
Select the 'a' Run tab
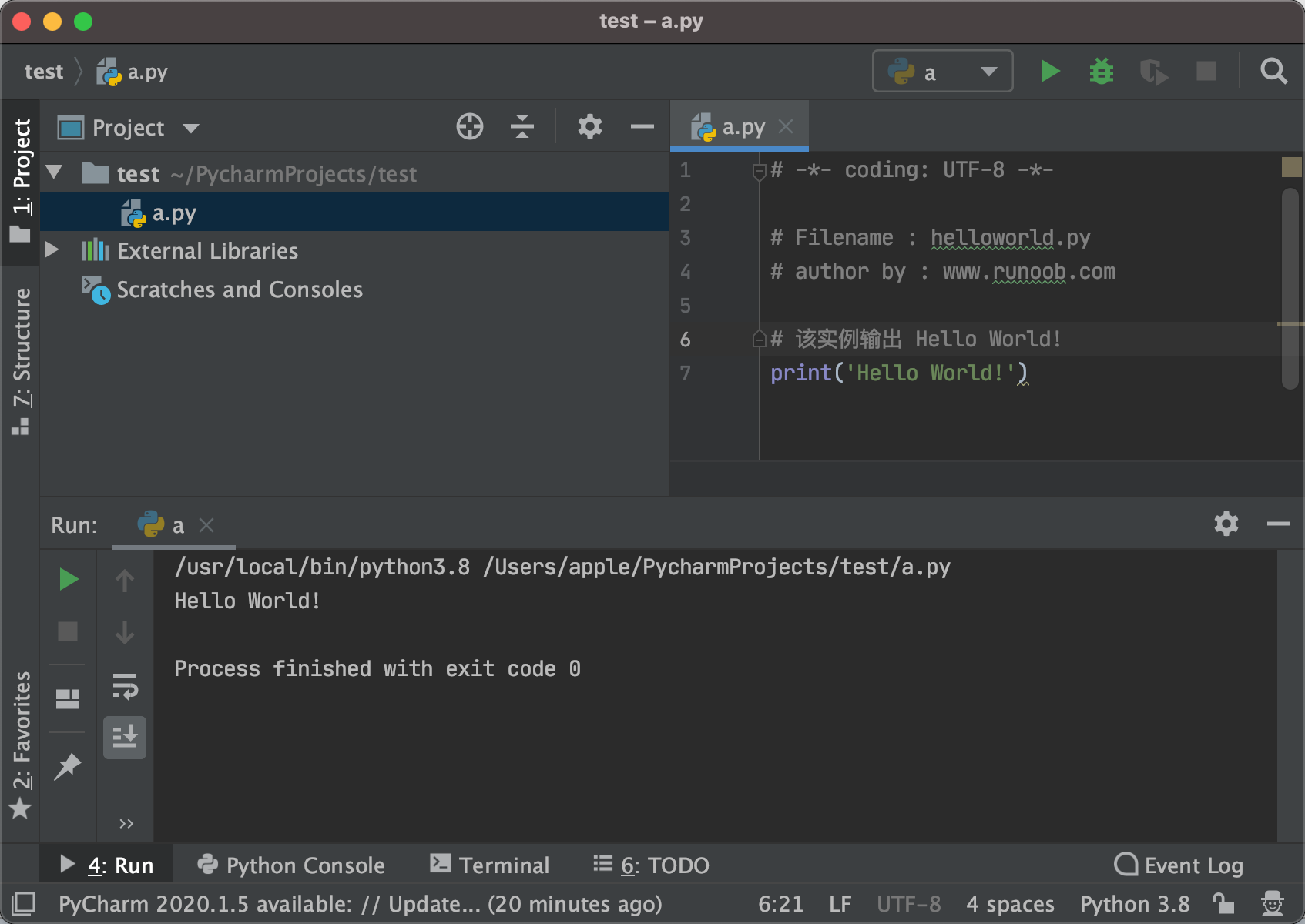pyautogui.click(x=173, y=525)
